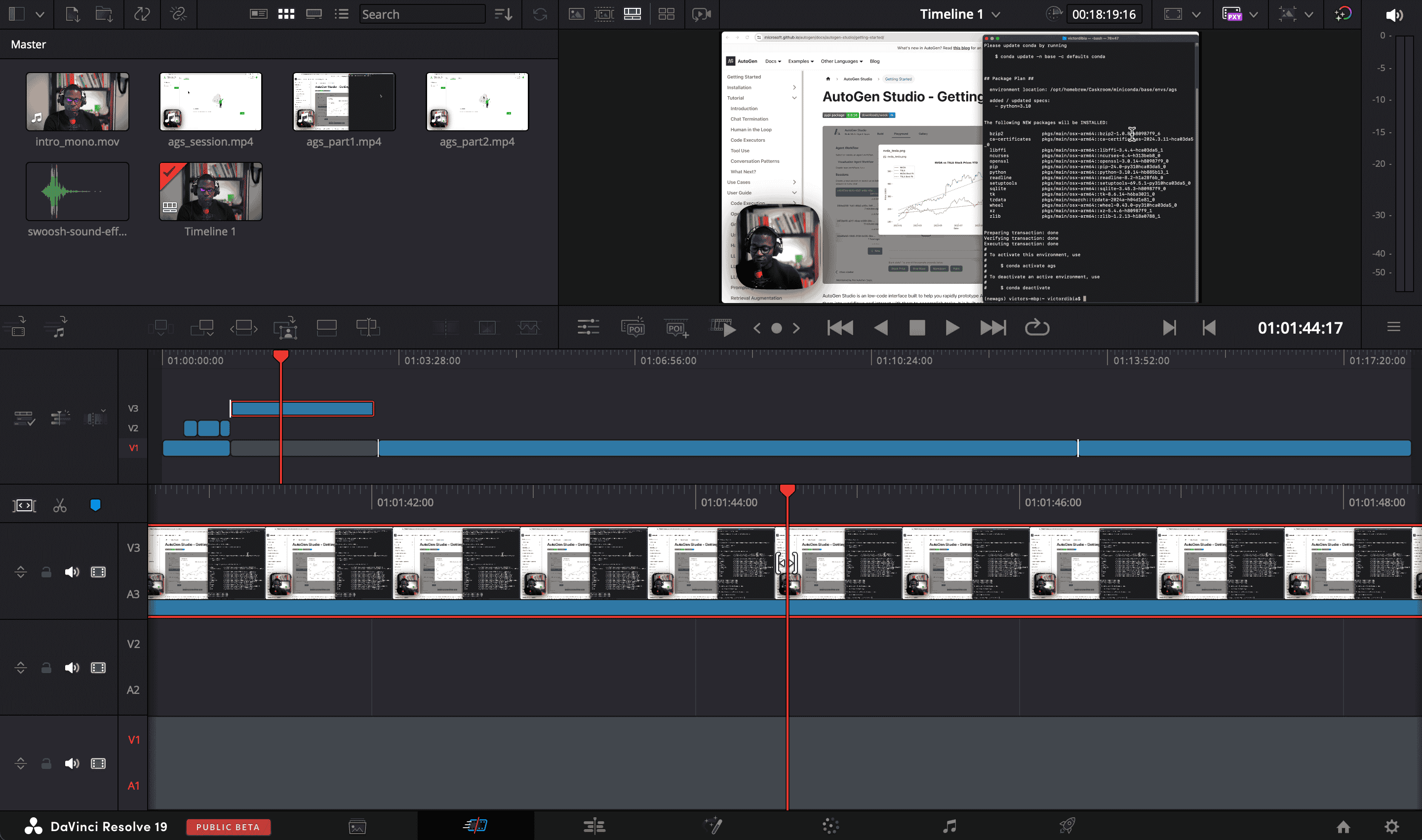The height and width of the screenshot is (840, 1422).
Task: Open the Fairlight page tab
Action: point(949,826)
